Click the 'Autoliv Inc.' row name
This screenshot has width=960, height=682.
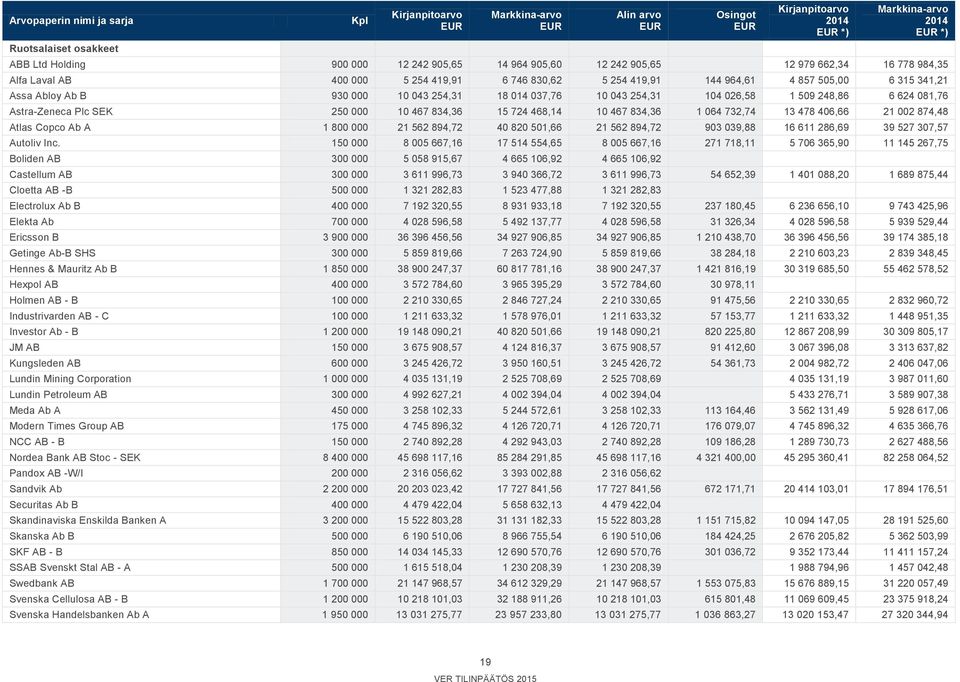pos(35,143)
